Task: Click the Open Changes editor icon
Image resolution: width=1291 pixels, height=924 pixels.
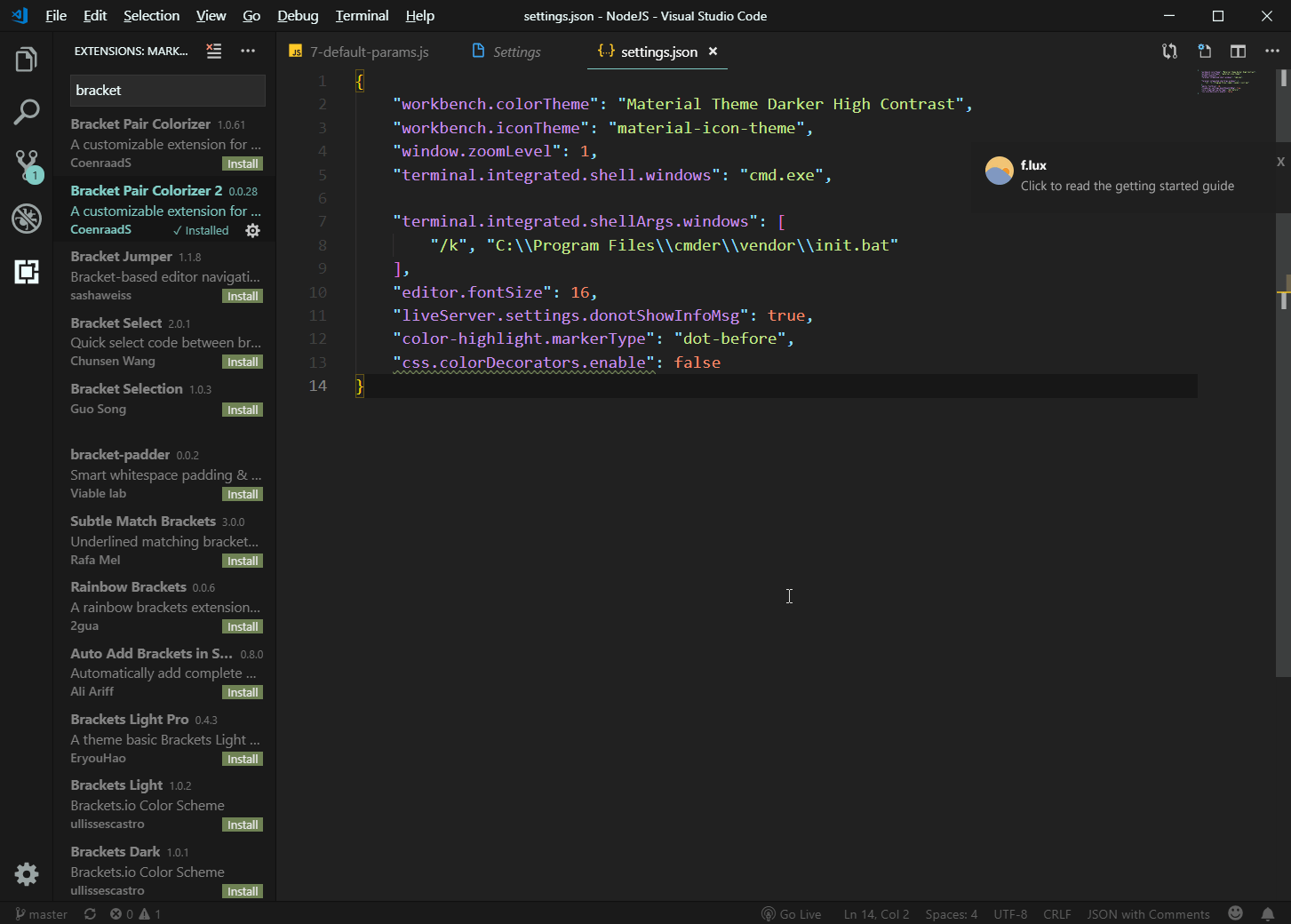Action: pyautogui.click(x=1170, y=52)
